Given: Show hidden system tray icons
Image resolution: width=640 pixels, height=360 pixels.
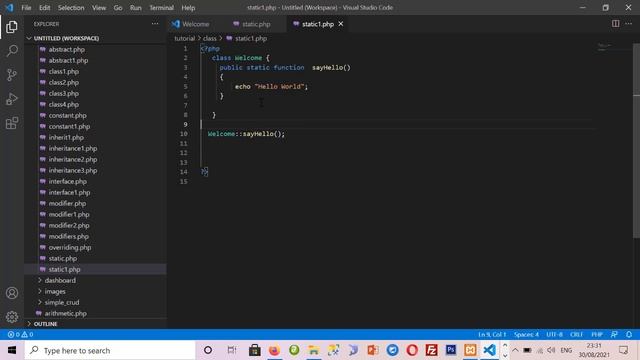Looking at the screenshot, I should 515,350.
